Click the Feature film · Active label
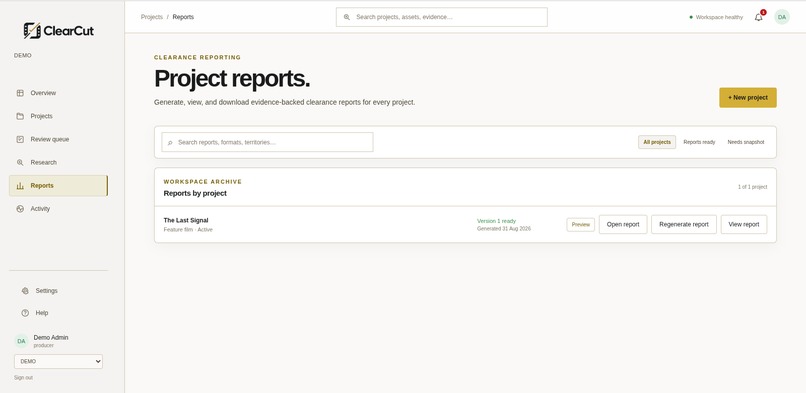The image size is (806, 393). (x=188, y=230)
